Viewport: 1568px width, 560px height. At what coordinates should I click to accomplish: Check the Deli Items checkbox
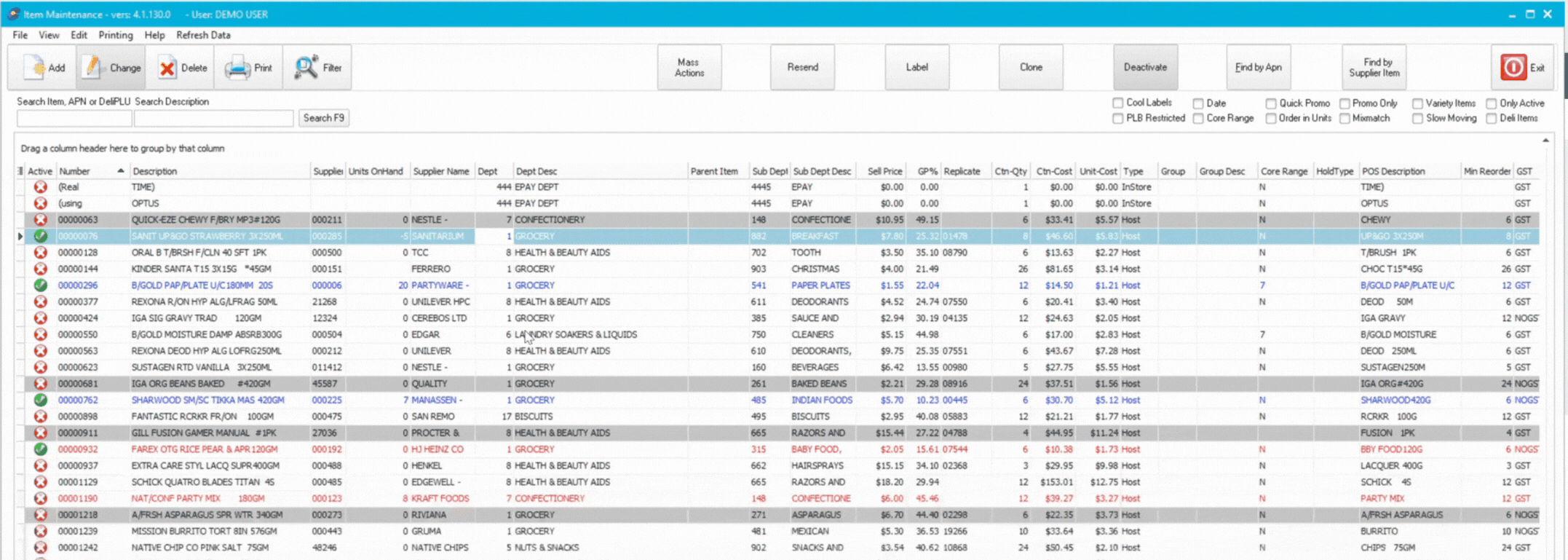(1492, 118)
